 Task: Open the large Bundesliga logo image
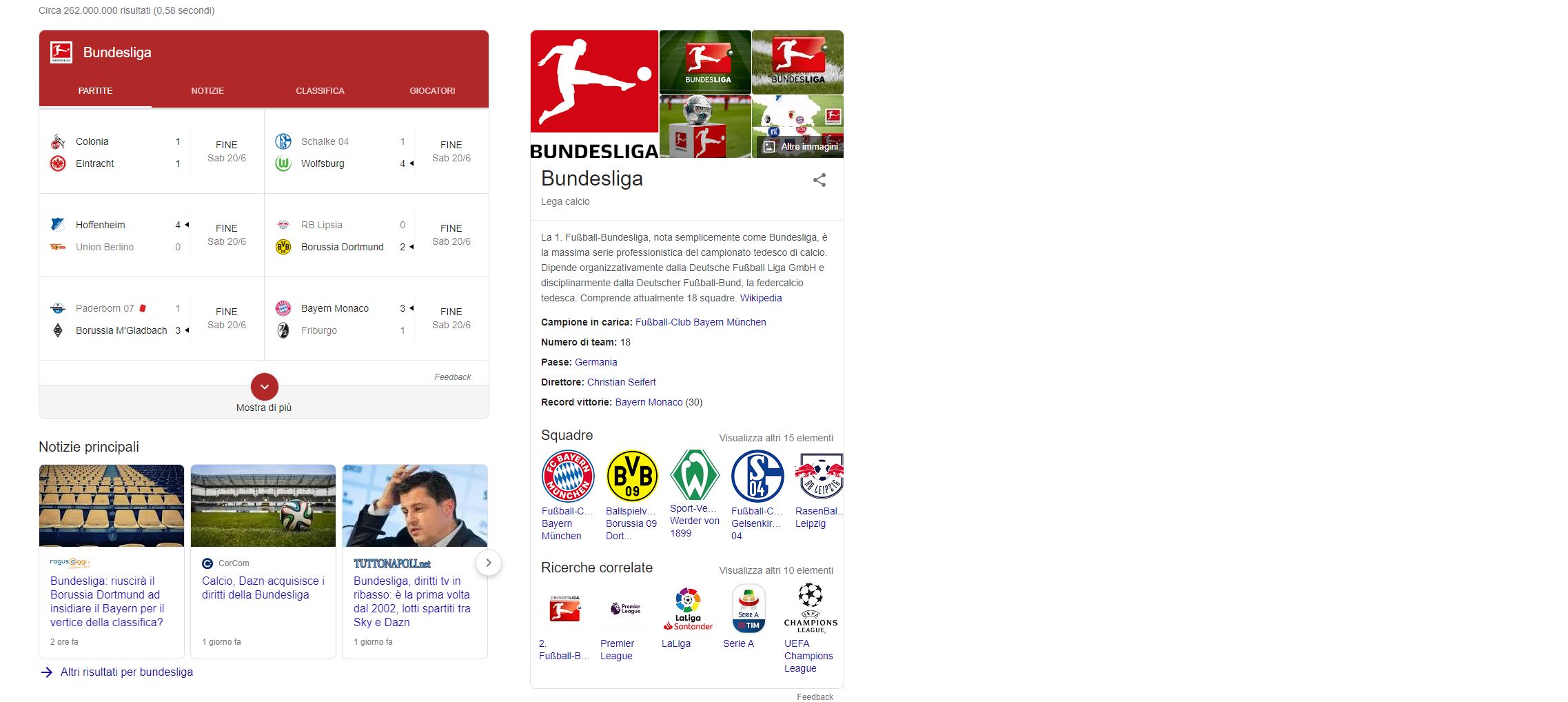click(594, 94)
